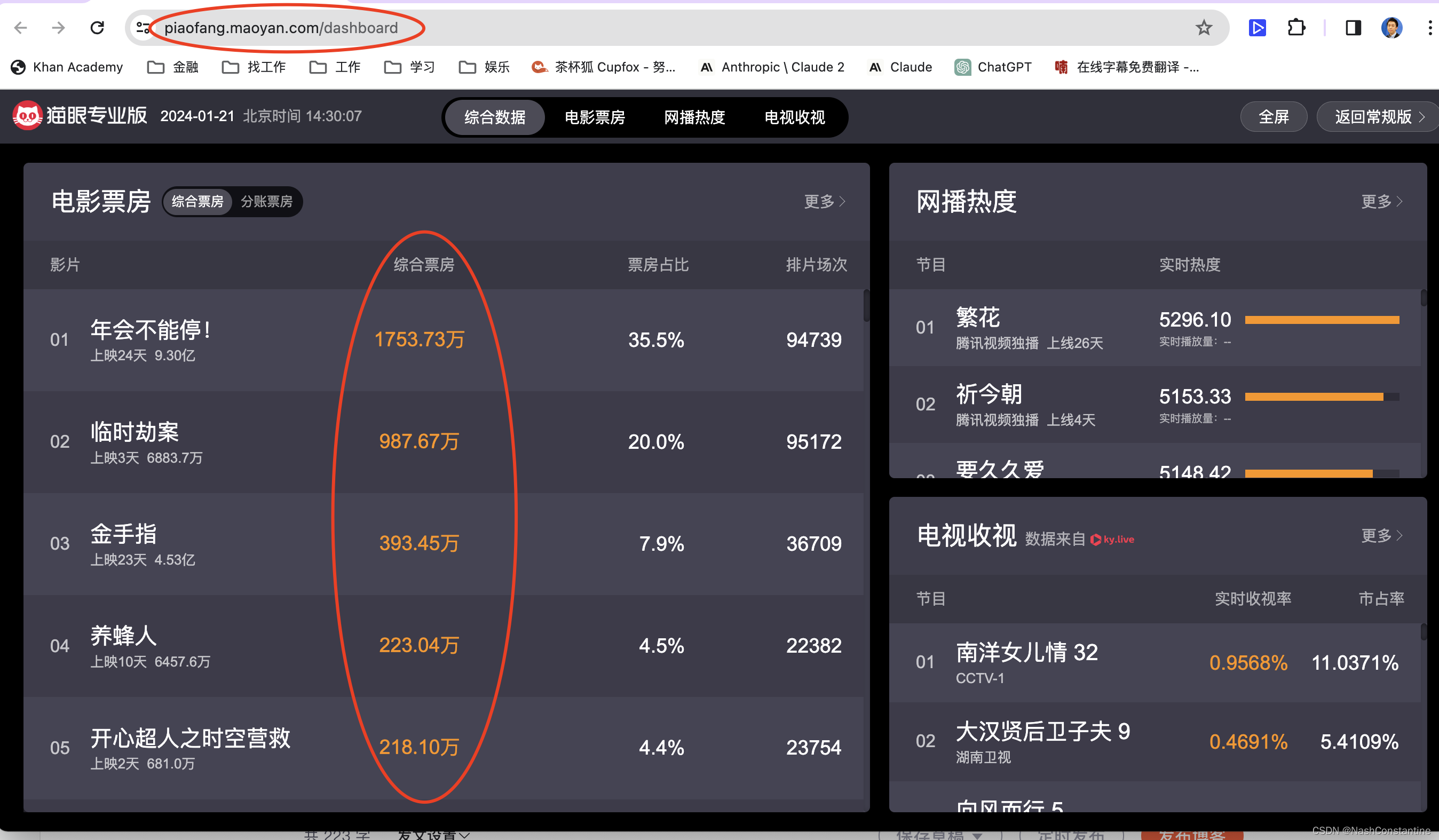View site information icon in address bar
This screenshot has width=1439, height=840.
[x=143, y=27]
